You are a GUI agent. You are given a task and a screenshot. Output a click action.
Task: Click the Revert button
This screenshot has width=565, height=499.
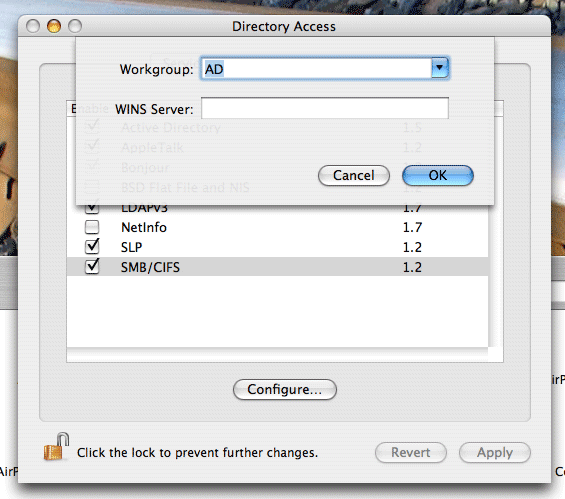point(411,453)
